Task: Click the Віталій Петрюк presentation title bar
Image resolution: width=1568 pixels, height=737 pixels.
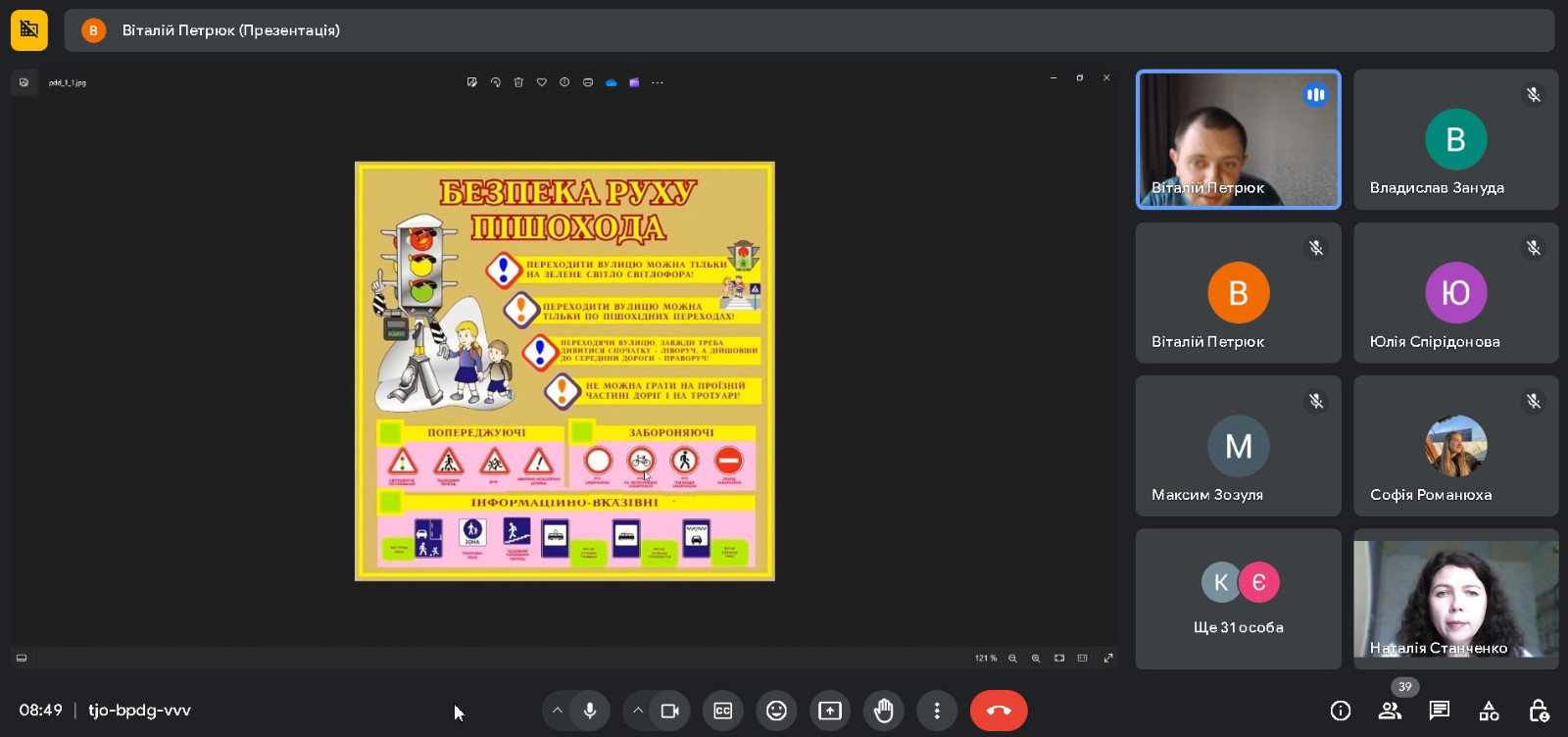Action: click(808, 30)
